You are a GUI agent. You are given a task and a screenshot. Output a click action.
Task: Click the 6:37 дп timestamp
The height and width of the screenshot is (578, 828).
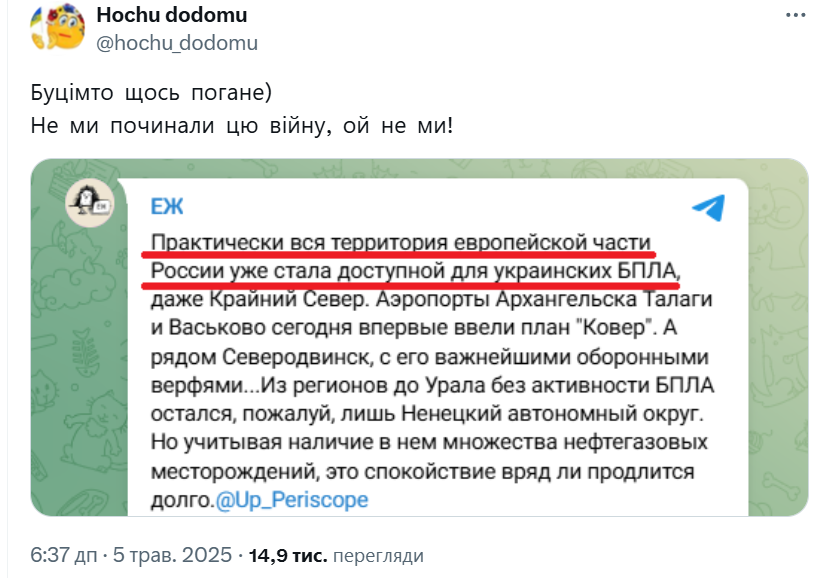(x=65, y=555)
